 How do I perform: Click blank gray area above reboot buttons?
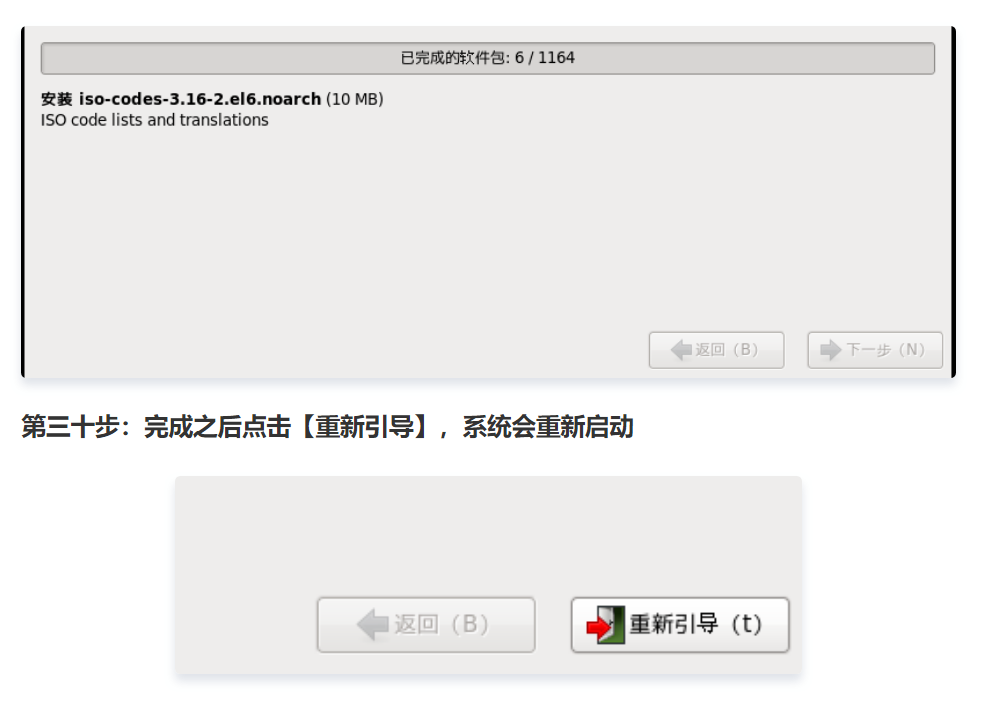488,532
